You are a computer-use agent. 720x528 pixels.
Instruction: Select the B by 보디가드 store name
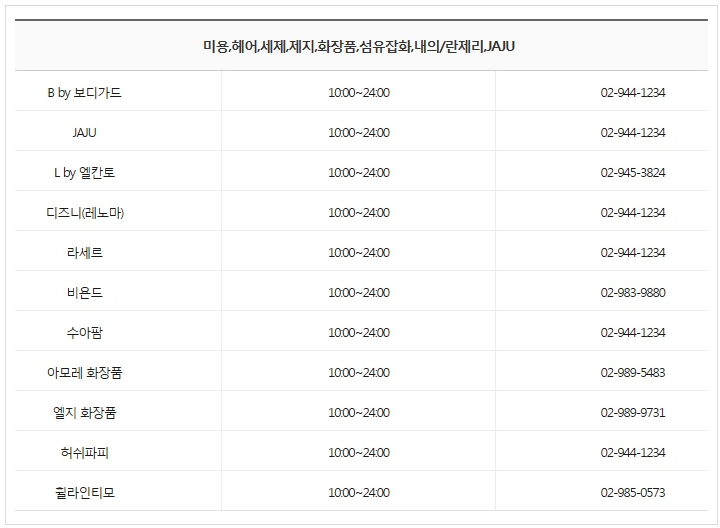coord(84,92)
